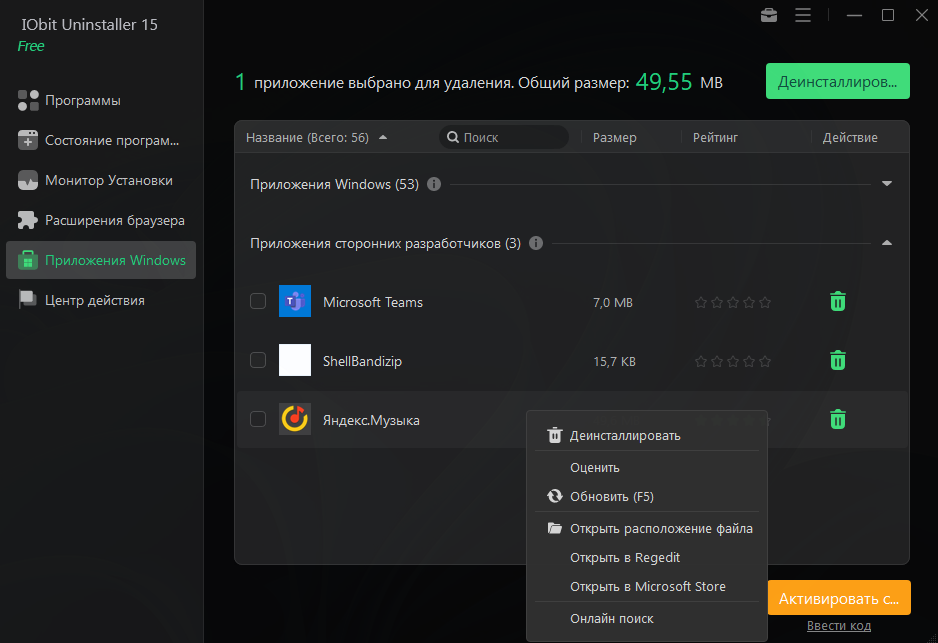Open the toolbox briefcase icon
The image size is (938, 643).
tap(769, 15)
